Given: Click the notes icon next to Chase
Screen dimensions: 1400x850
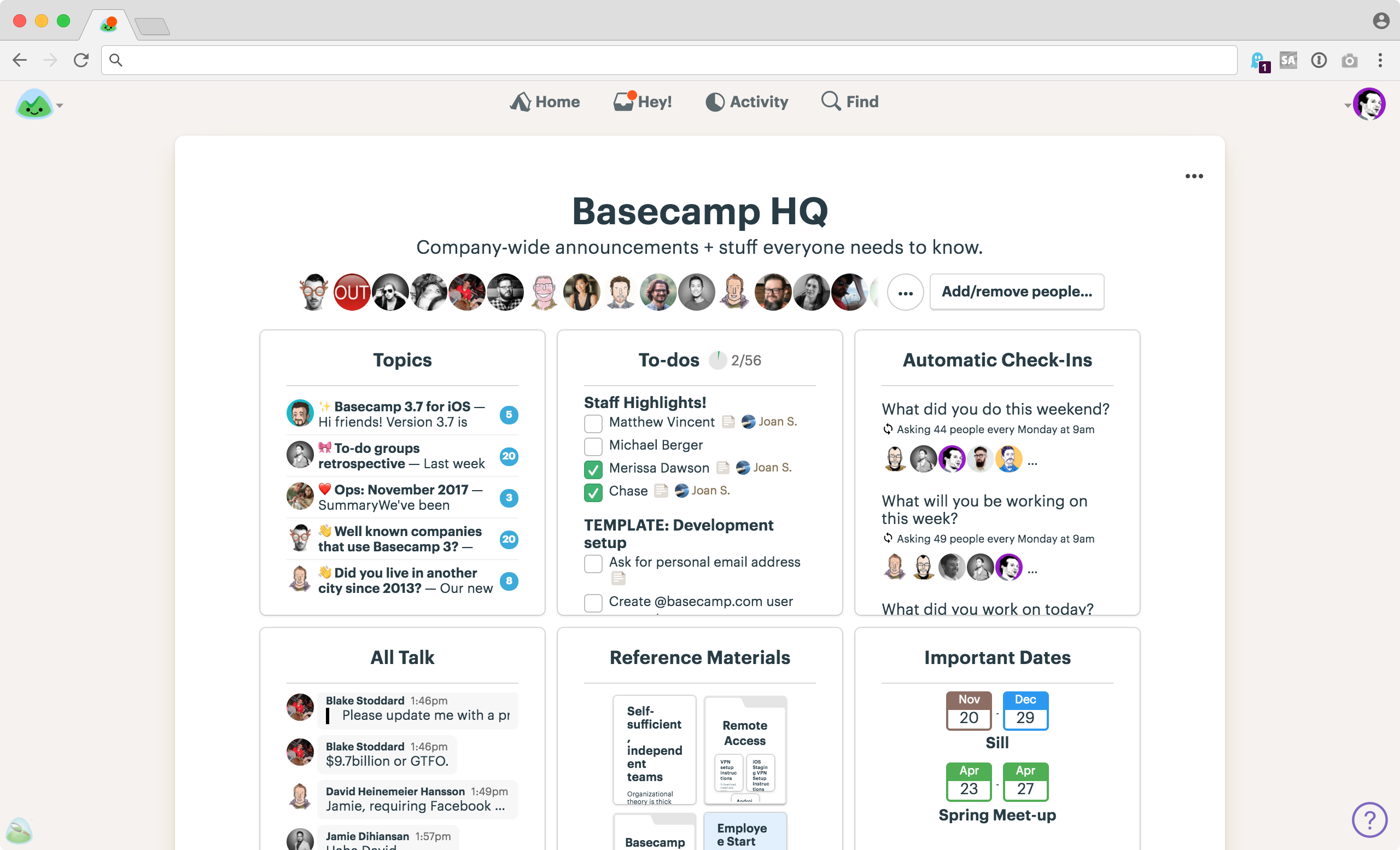Looking at the screenshot, I should [x=661, y=490].
